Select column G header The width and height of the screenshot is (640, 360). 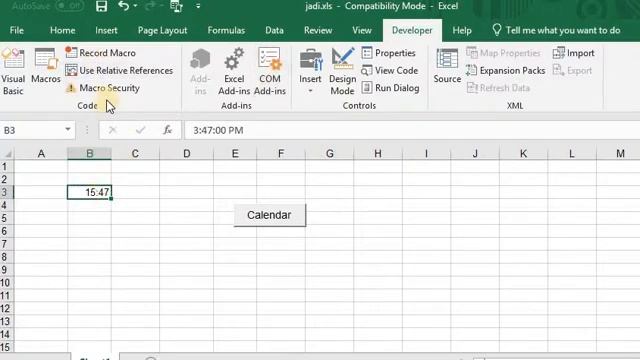[x=329, y=153]
